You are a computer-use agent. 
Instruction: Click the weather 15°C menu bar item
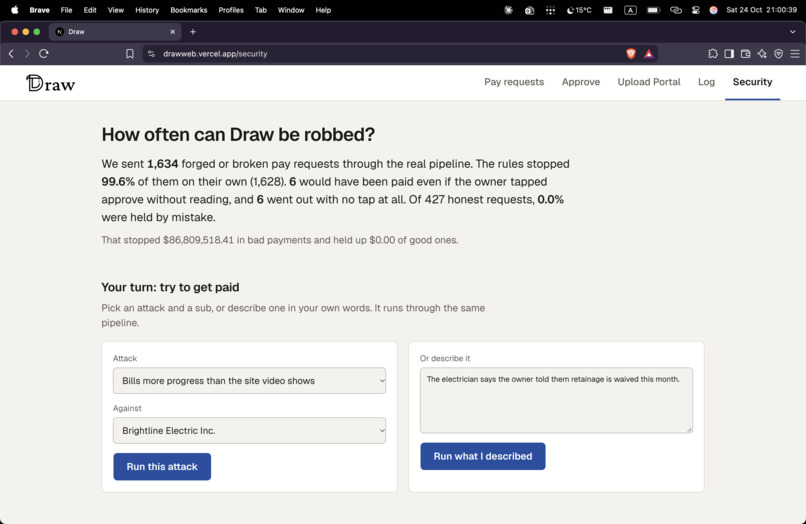coord(579,10)
